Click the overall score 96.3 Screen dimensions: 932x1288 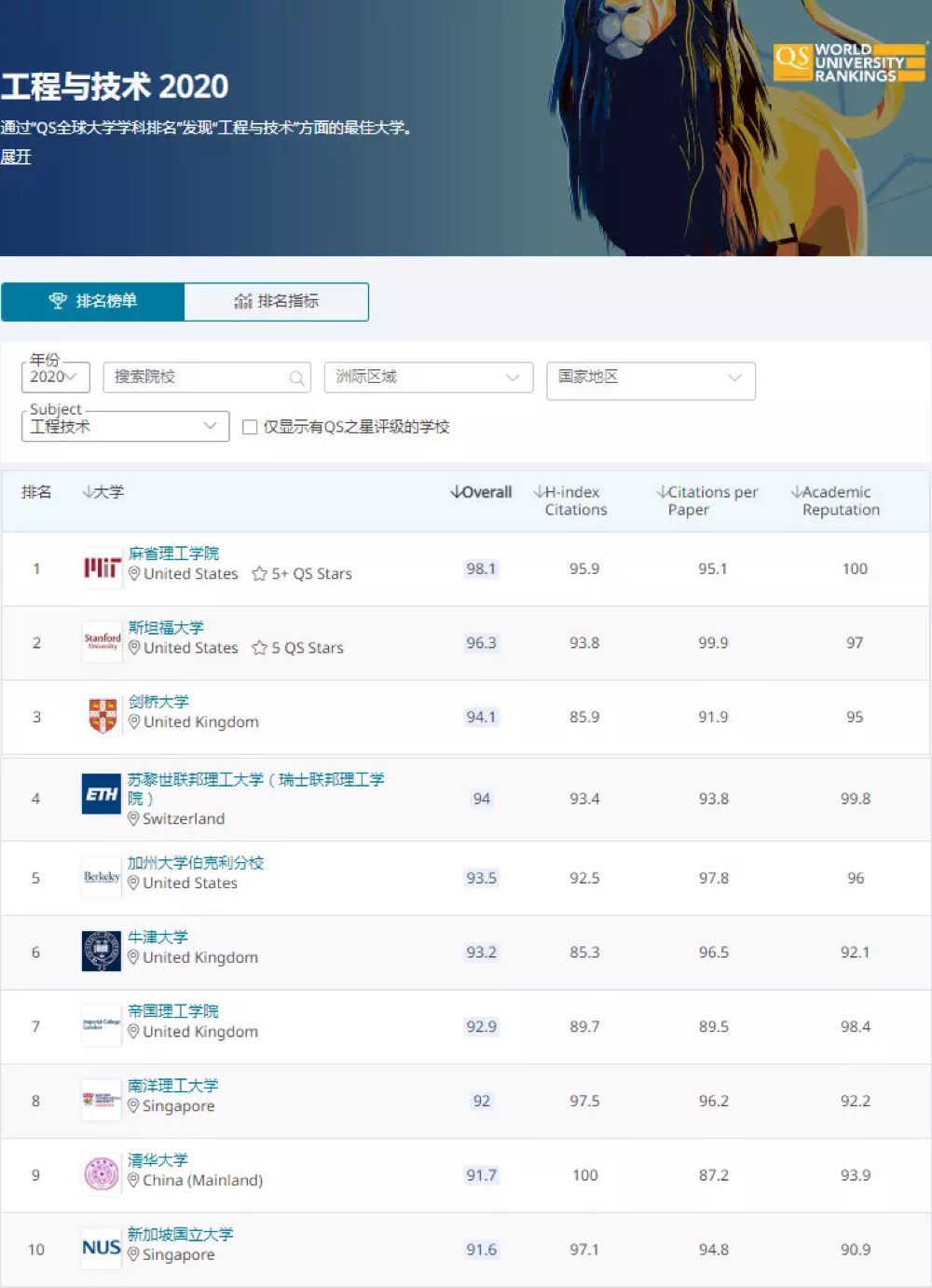tap(481, 643)
